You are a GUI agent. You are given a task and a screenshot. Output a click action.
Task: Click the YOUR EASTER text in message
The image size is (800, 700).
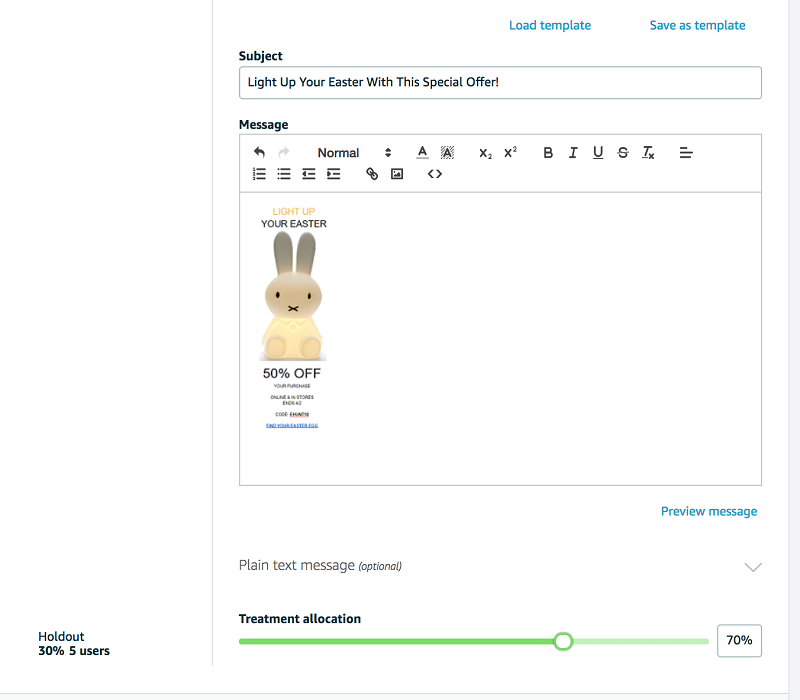(294, 224)
